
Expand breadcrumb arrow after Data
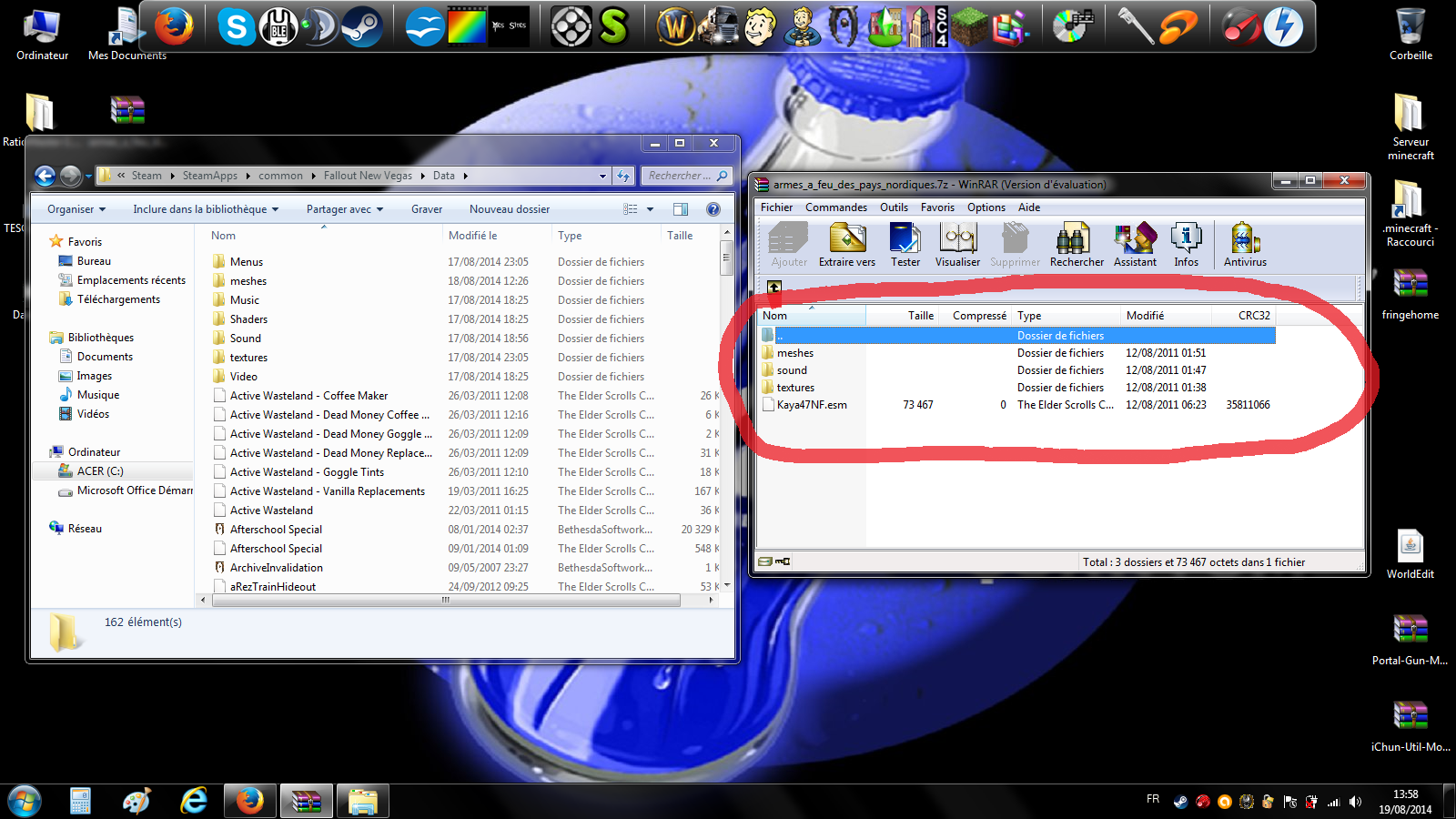(x=465, y=176)
